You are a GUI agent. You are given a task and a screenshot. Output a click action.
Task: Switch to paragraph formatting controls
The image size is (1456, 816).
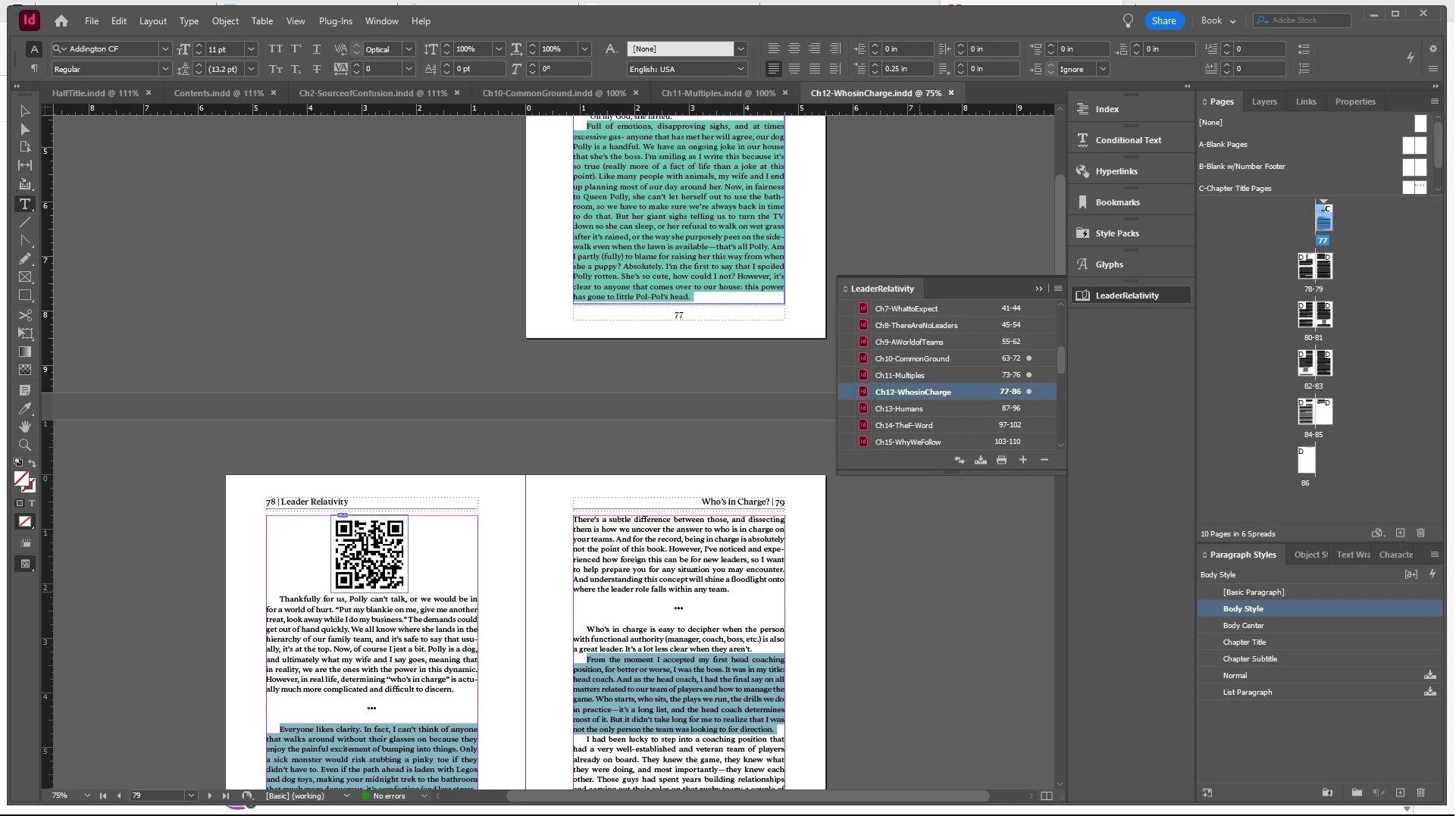[34, 69]
